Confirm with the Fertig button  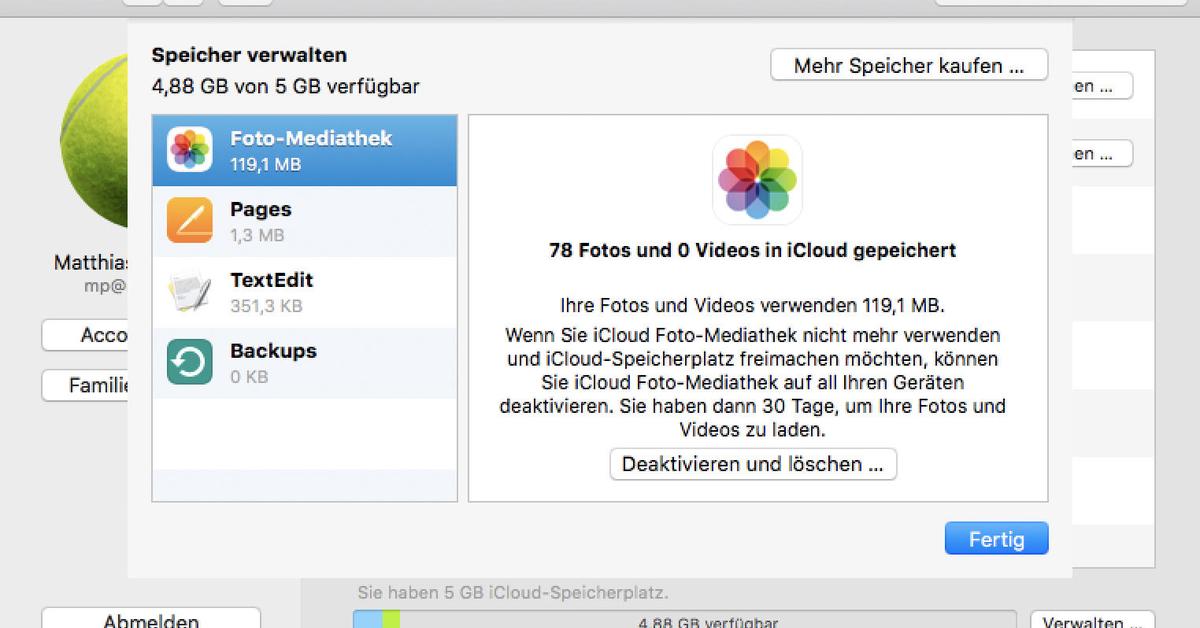tap(996, 539)
